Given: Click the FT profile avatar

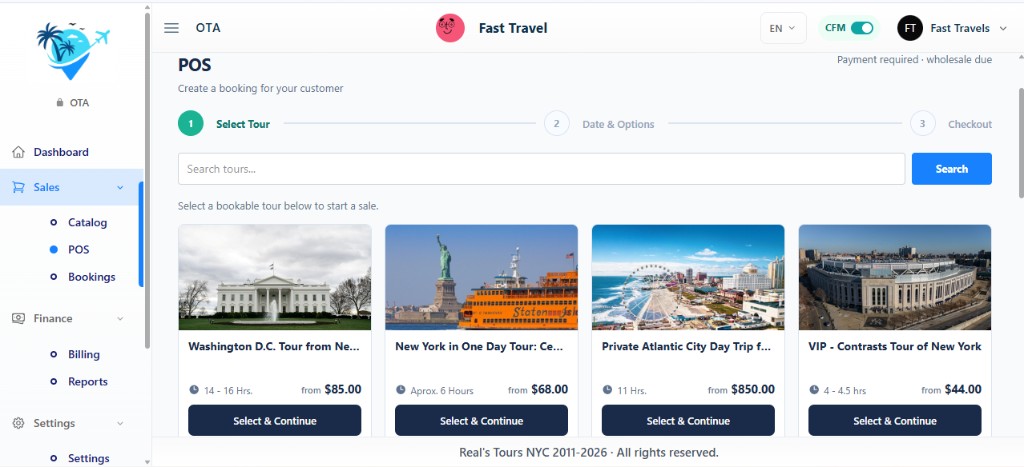Looking at the screenshot, I should pos(910,28).
